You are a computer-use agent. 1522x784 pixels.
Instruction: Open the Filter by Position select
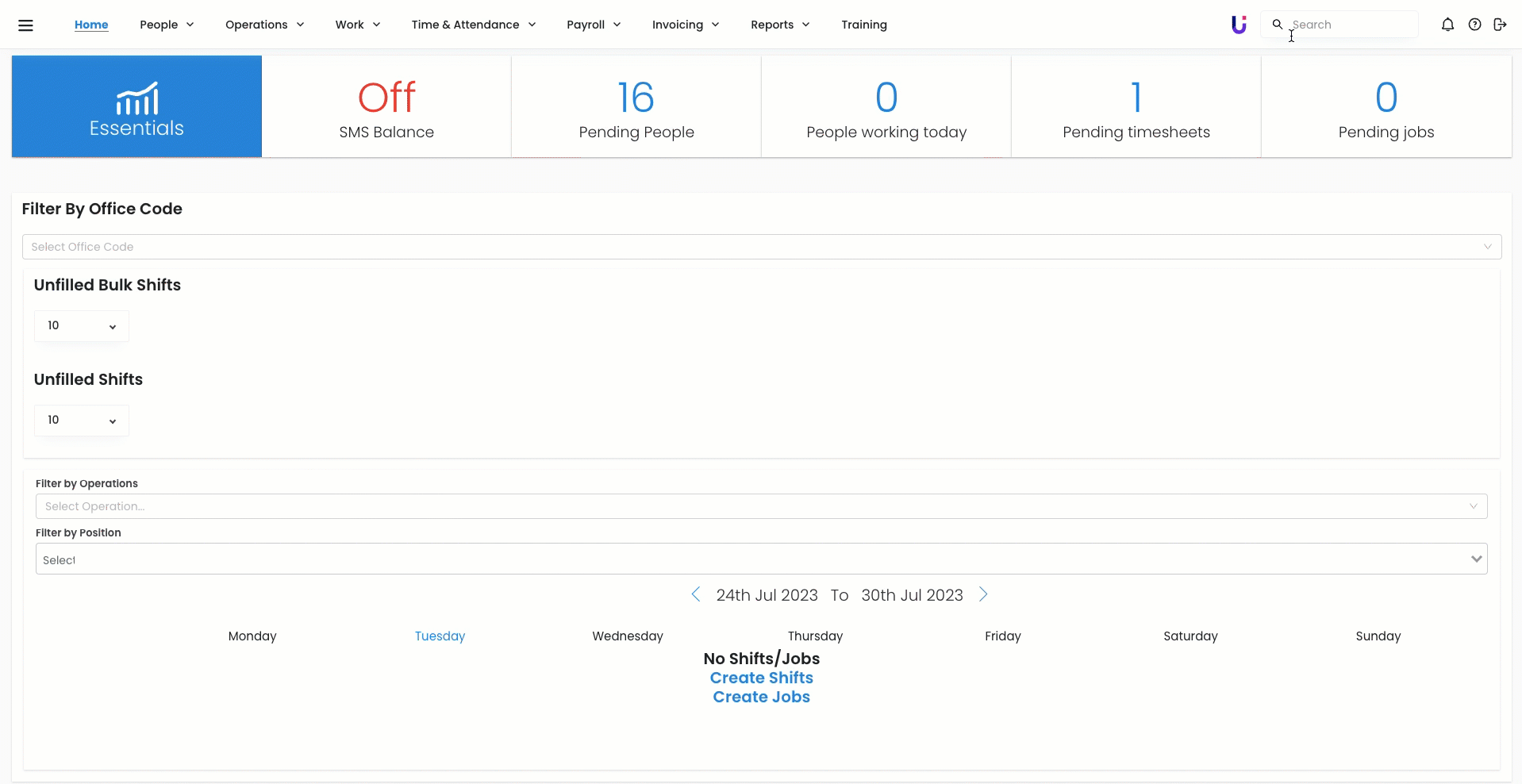click(761, 559)
